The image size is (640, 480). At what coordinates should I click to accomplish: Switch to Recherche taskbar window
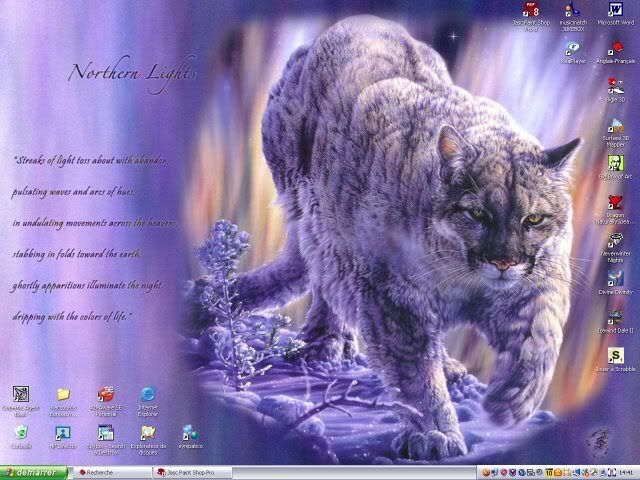pos(112,473)
